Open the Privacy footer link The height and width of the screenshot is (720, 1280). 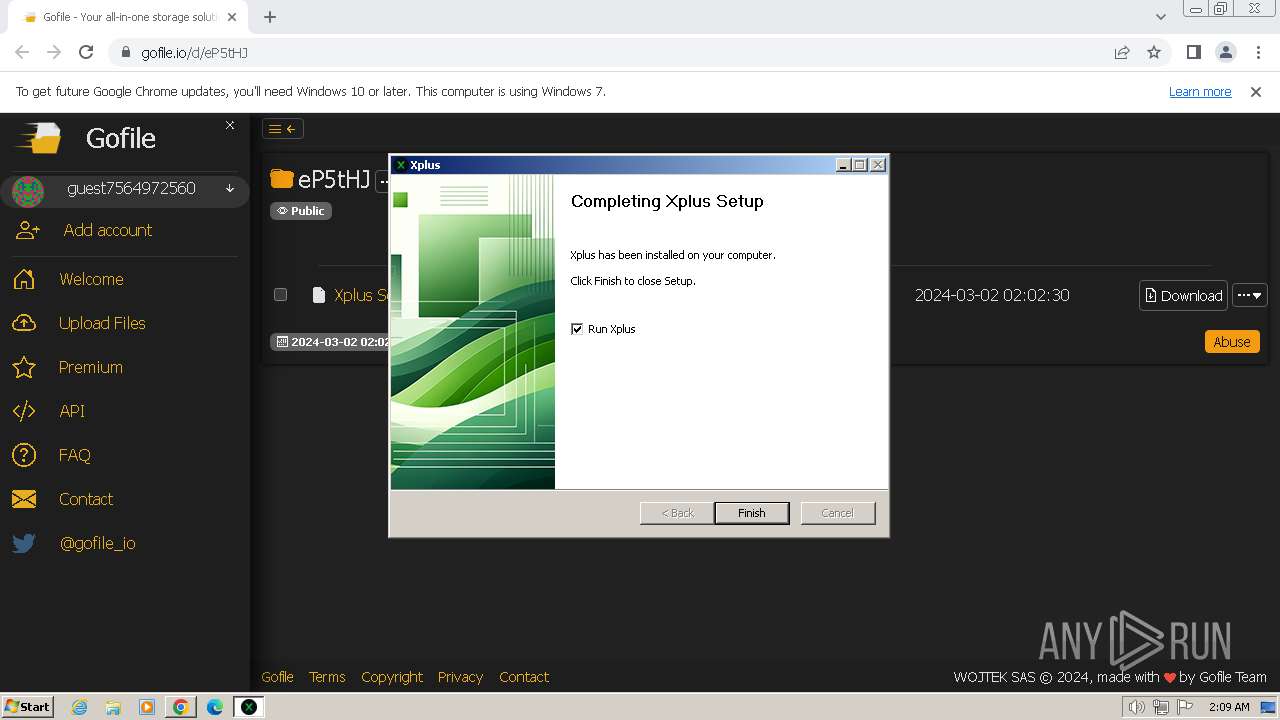pyautogui.click(x=460, y=677)
